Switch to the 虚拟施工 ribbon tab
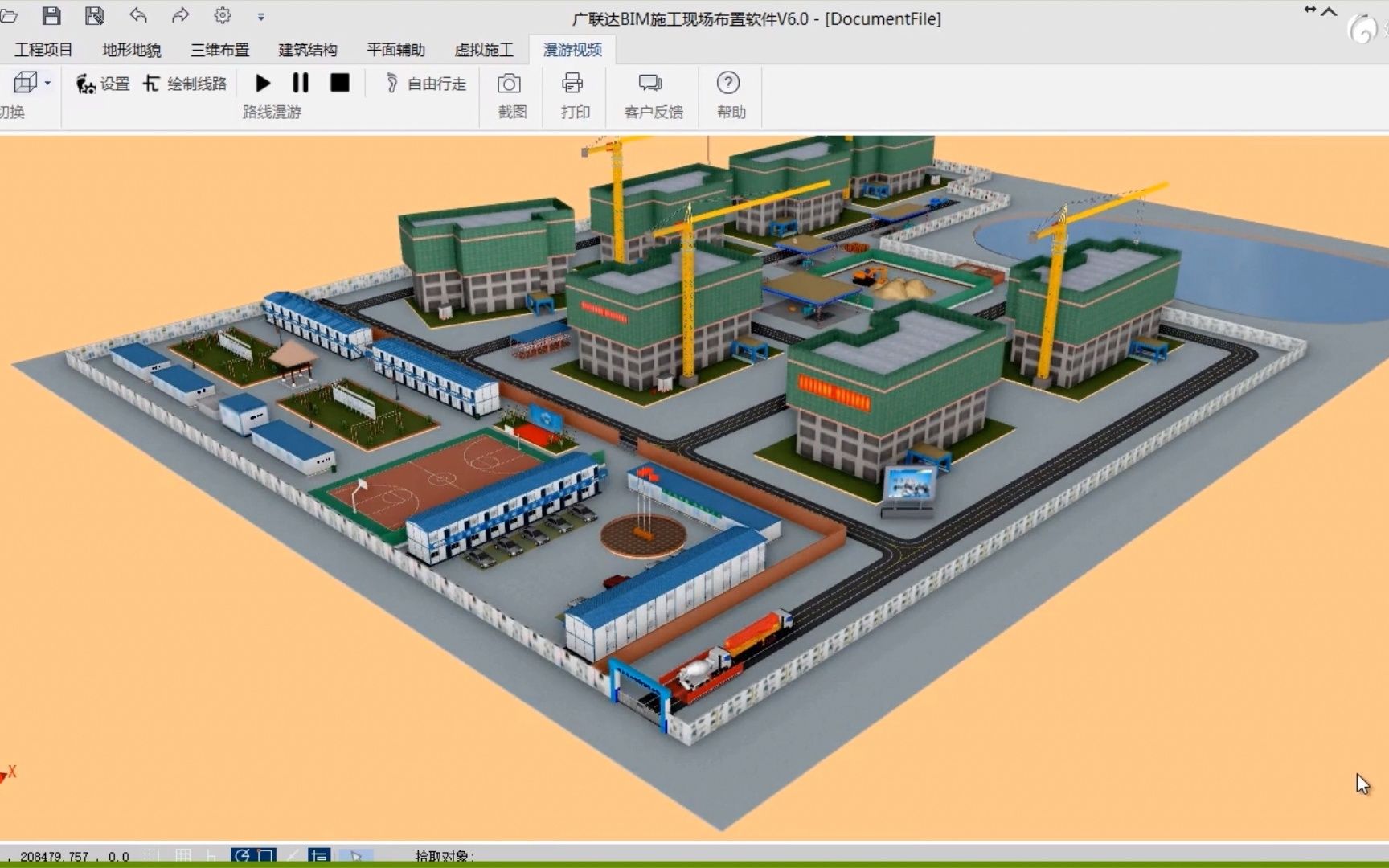1389x868 pixels. point(483,49)
